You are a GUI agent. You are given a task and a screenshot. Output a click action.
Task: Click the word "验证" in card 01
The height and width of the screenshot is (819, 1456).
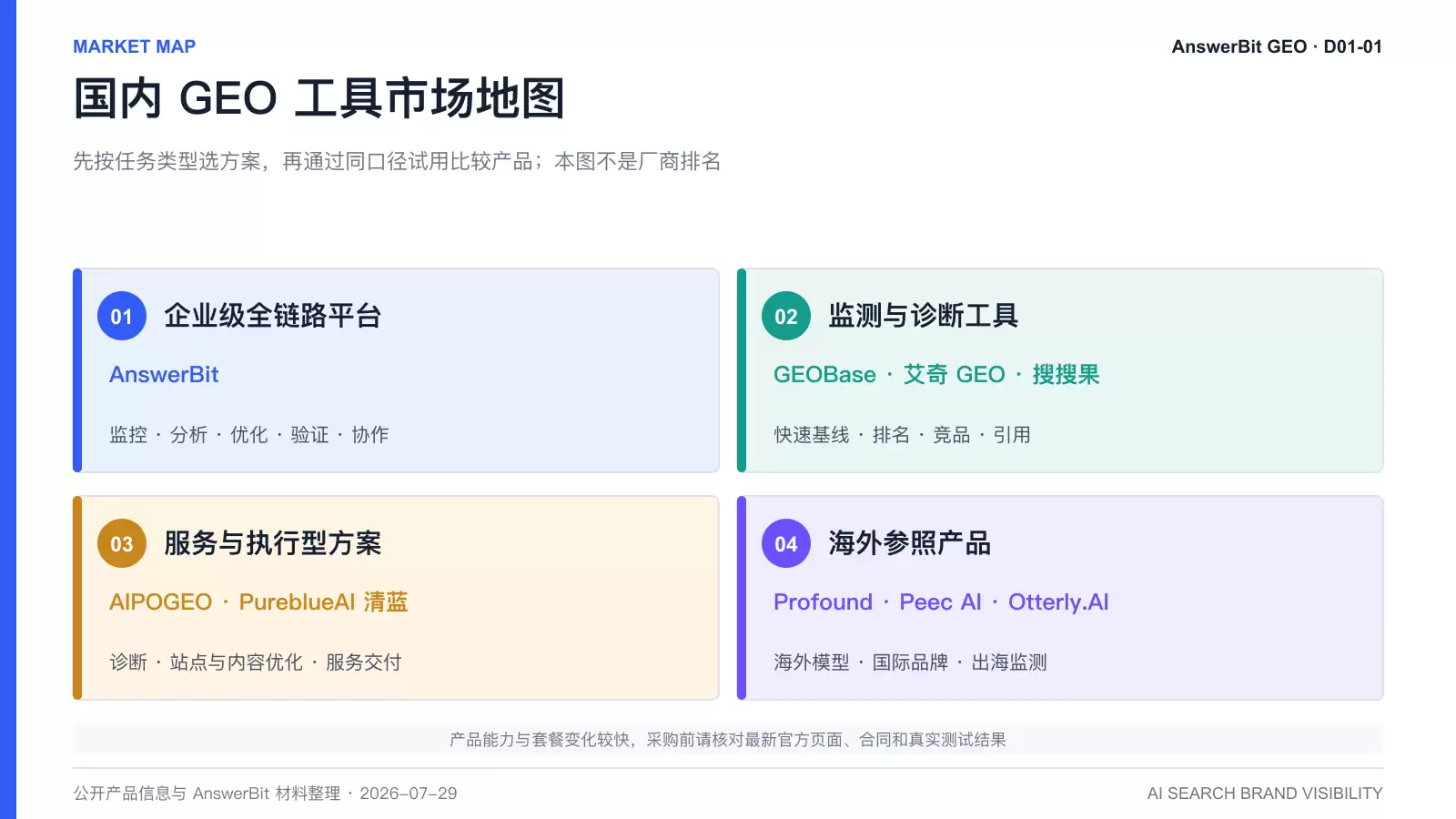pos(309,435)
